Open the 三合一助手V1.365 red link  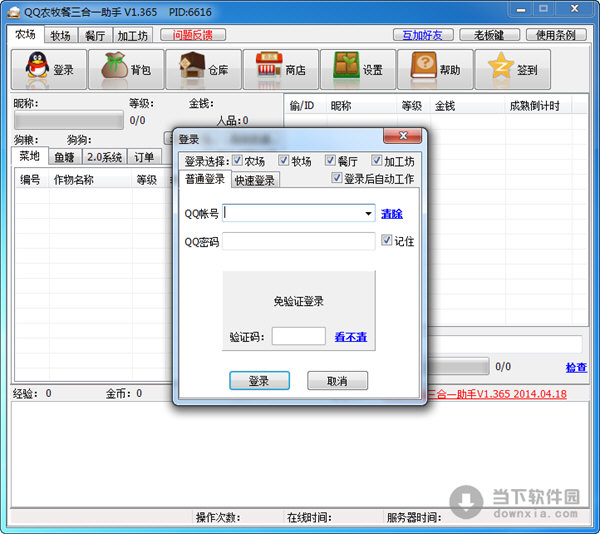pos(497,394)
